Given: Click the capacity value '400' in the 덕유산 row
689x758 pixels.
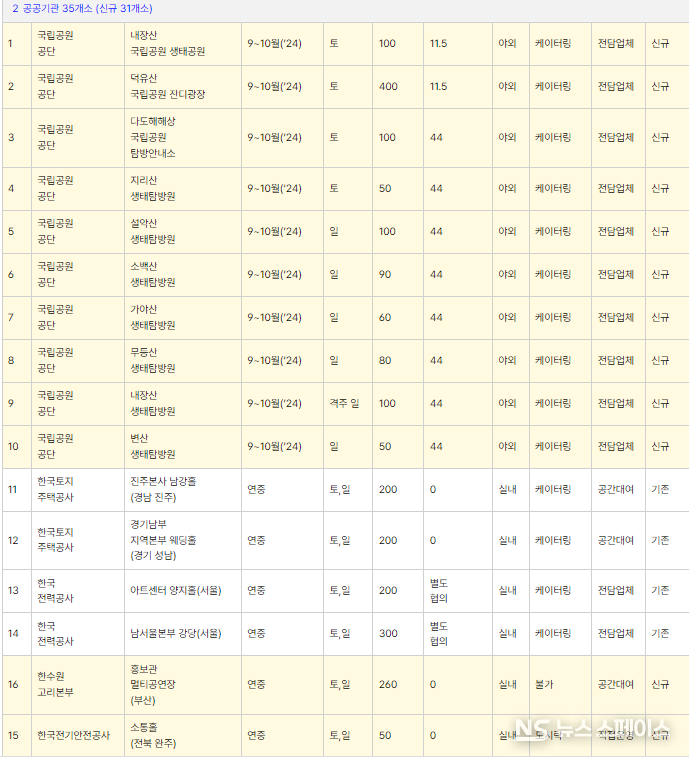Looking at the screenshot, I should 388,87.
